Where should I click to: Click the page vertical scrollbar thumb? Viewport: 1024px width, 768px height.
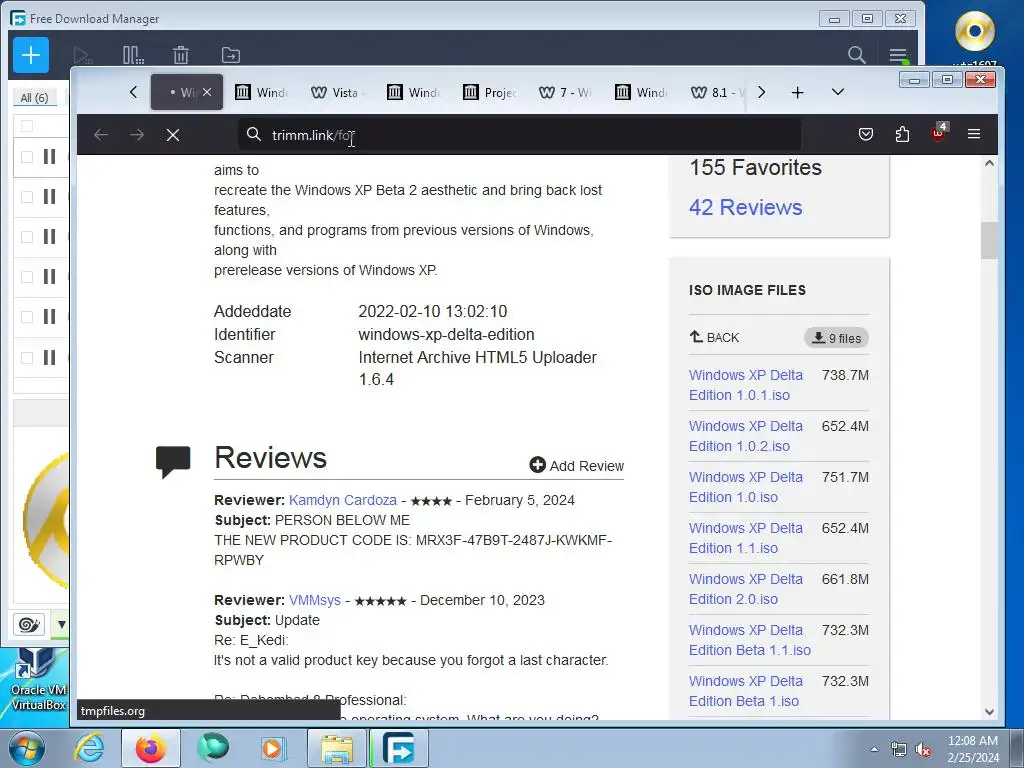tap(989, 240)
